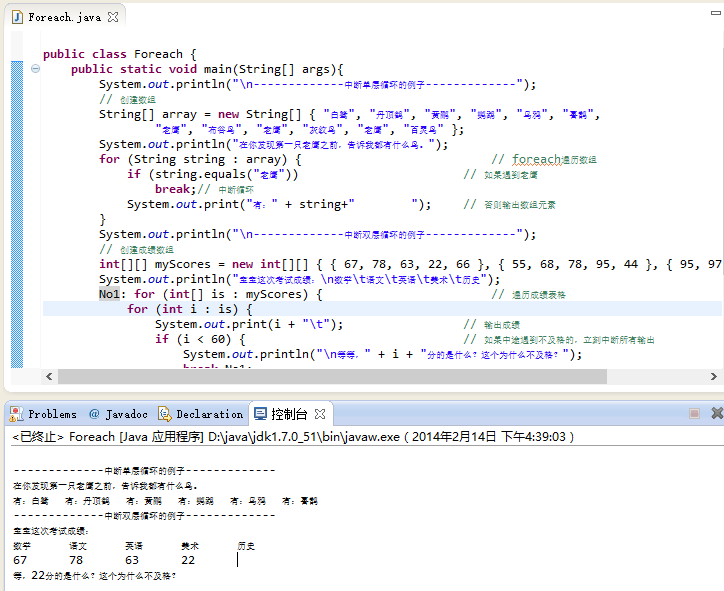Click the Javadoc @ icon
This screenshot has width=724, height=591.
[x=94, y=414]
